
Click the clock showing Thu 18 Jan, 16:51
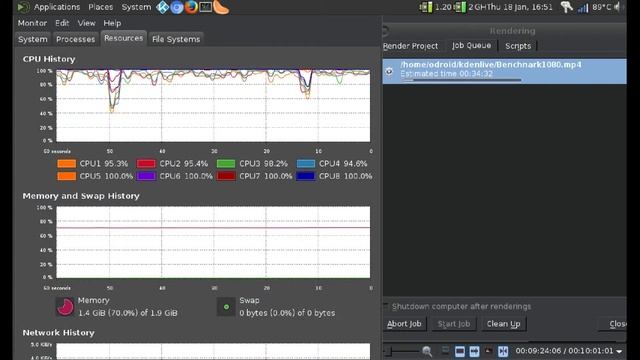tap(520, 7)
